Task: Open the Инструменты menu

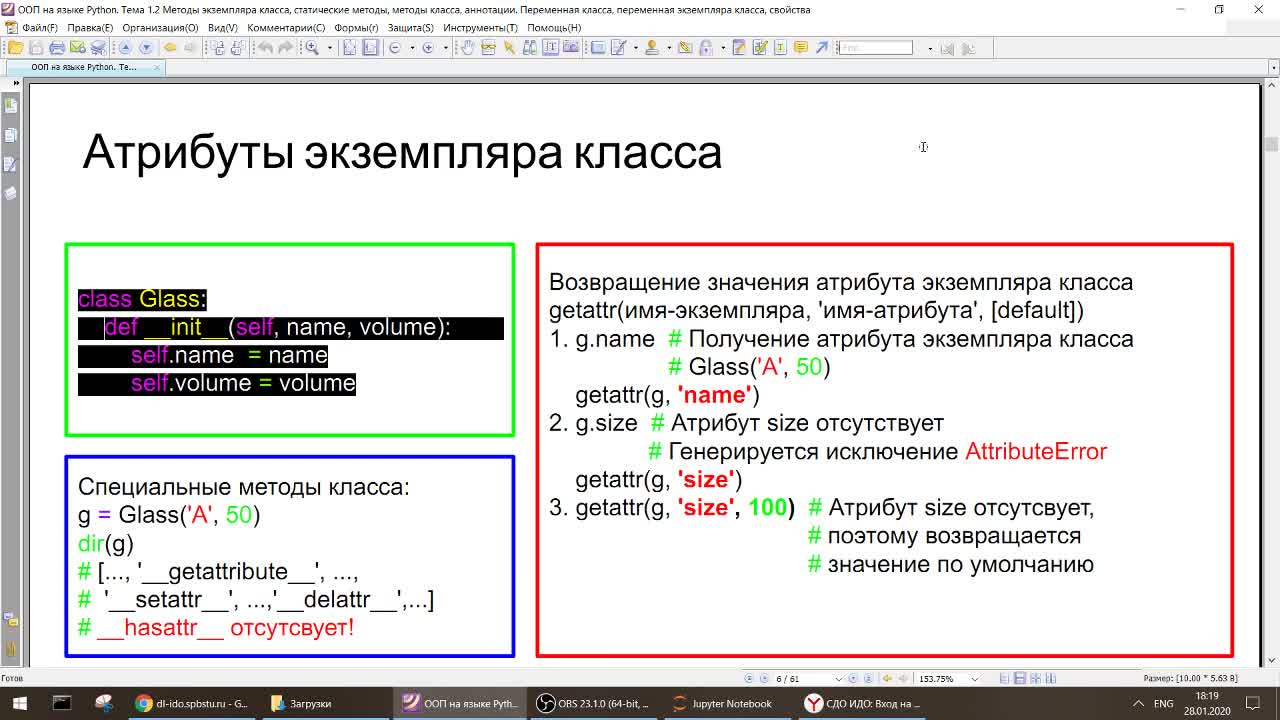Action: [480, 28]
